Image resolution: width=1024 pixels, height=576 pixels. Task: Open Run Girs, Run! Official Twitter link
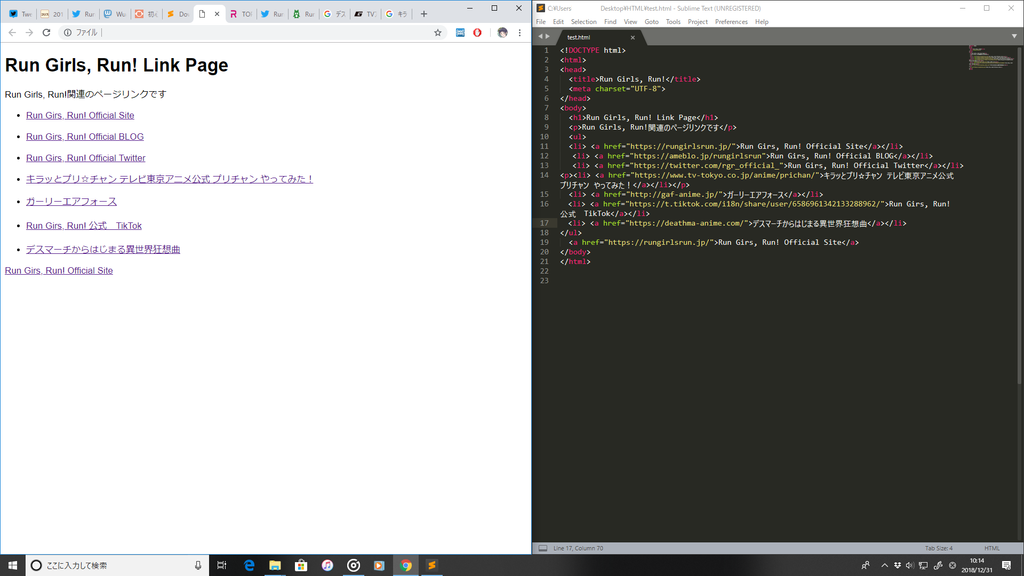pos(86,158)
